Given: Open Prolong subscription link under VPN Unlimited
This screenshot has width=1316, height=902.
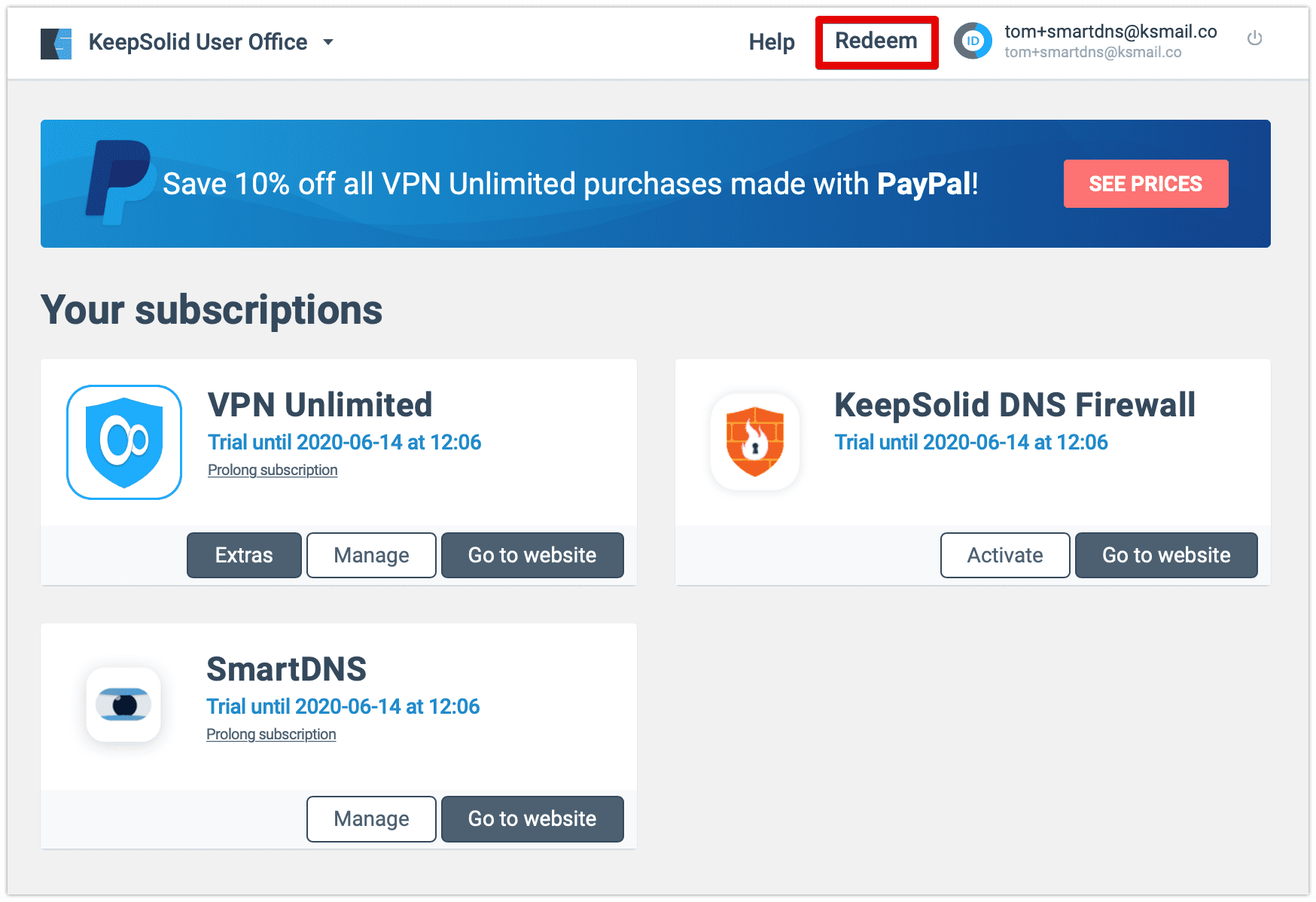Looking at the screenshot, I should point(273,470).
